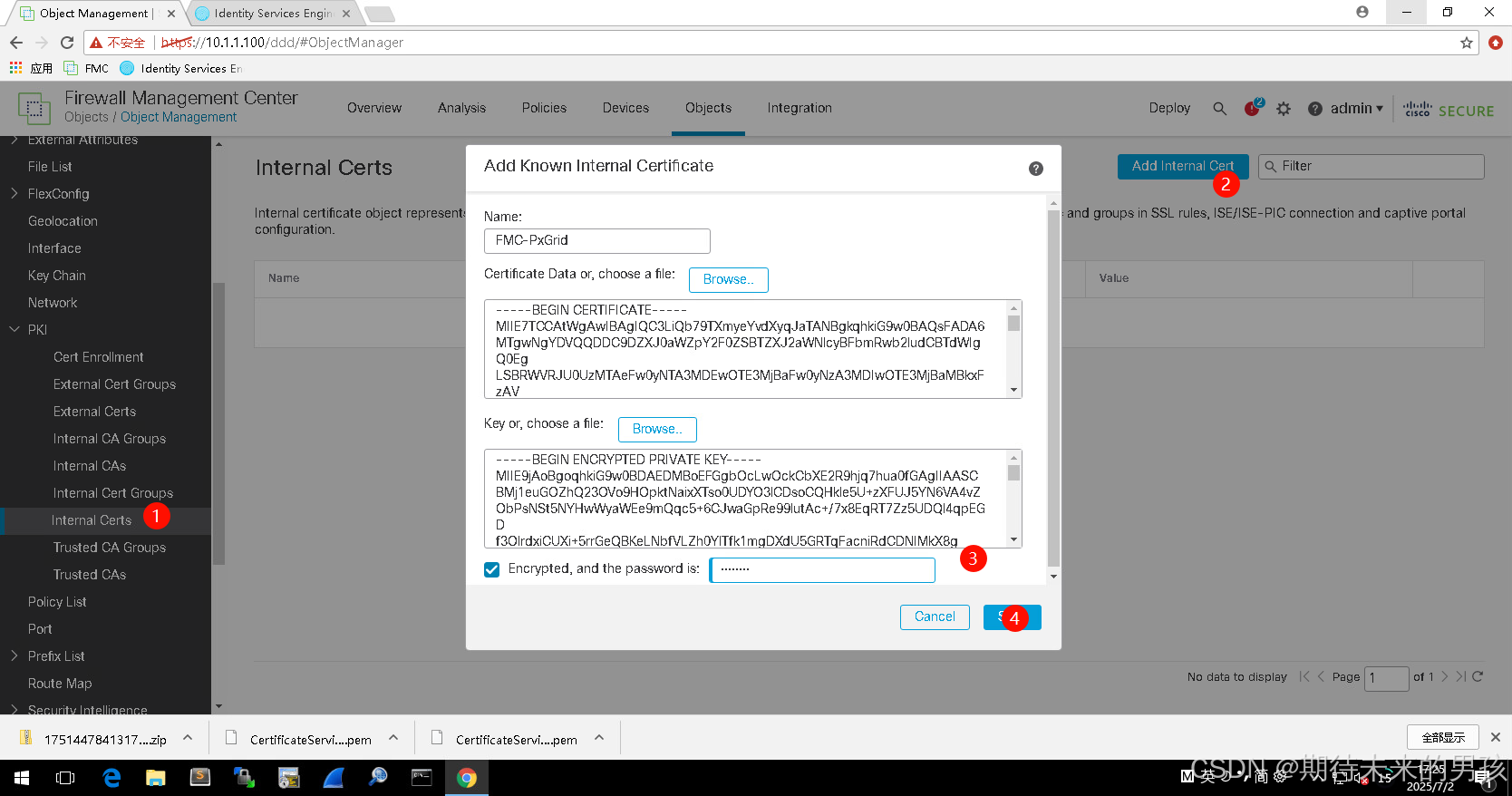Viewport: 1512px width, 796px height.
Task: Select Trusted CAs in the sidebar
Action: 90,575
